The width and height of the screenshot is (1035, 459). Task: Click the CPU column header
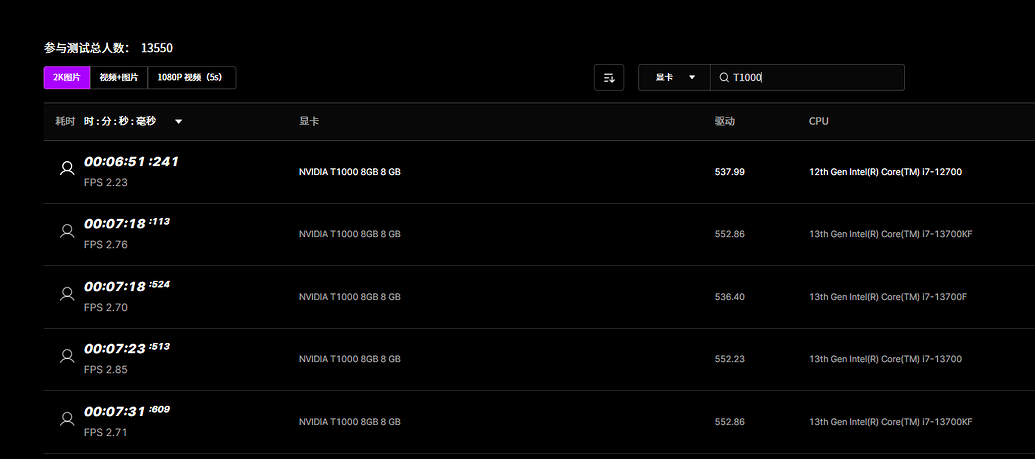coord(819,121)
